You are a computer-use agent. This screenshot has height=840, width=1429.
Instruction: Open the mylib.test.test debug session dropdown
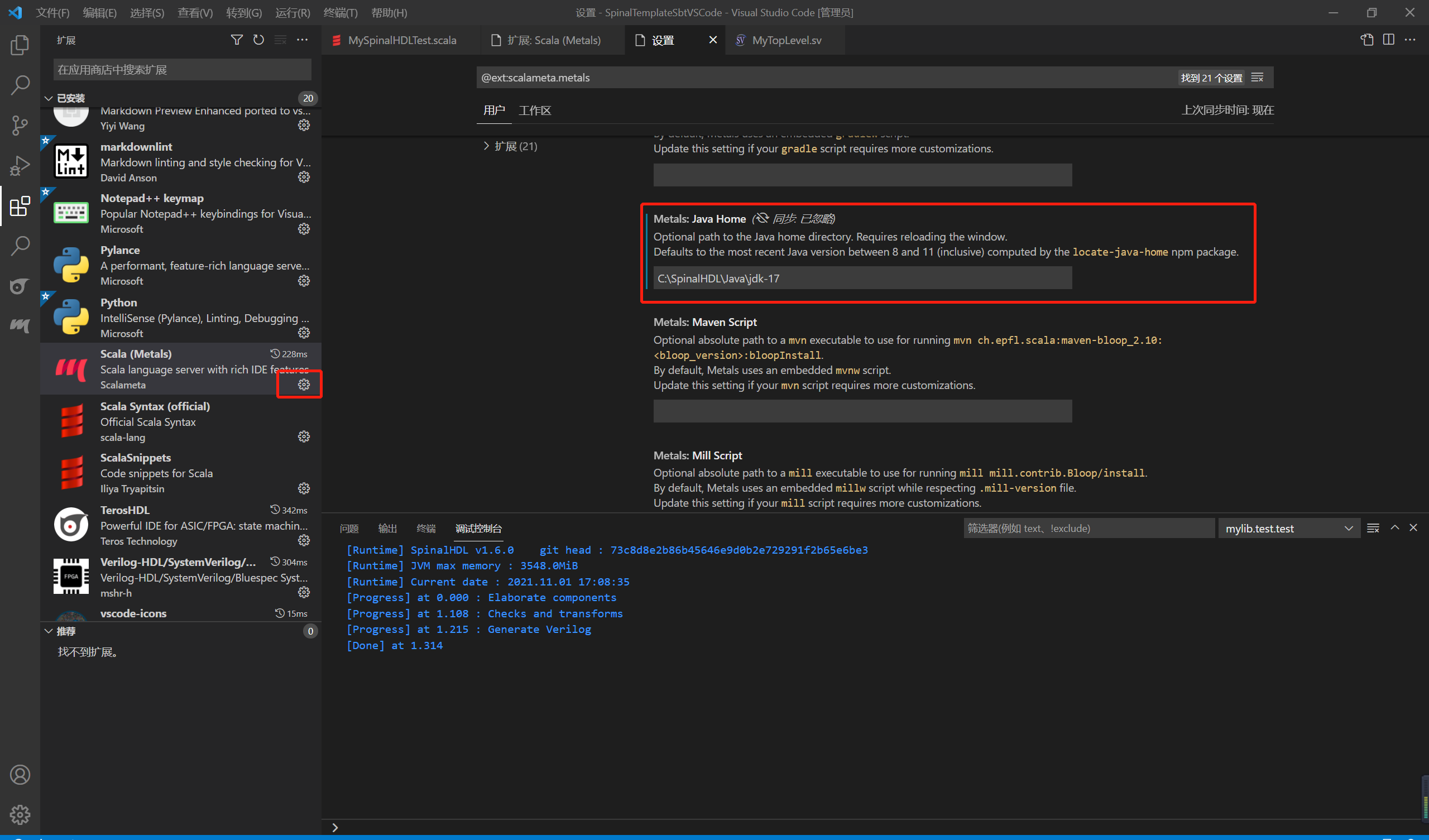tap(1289, 529)
